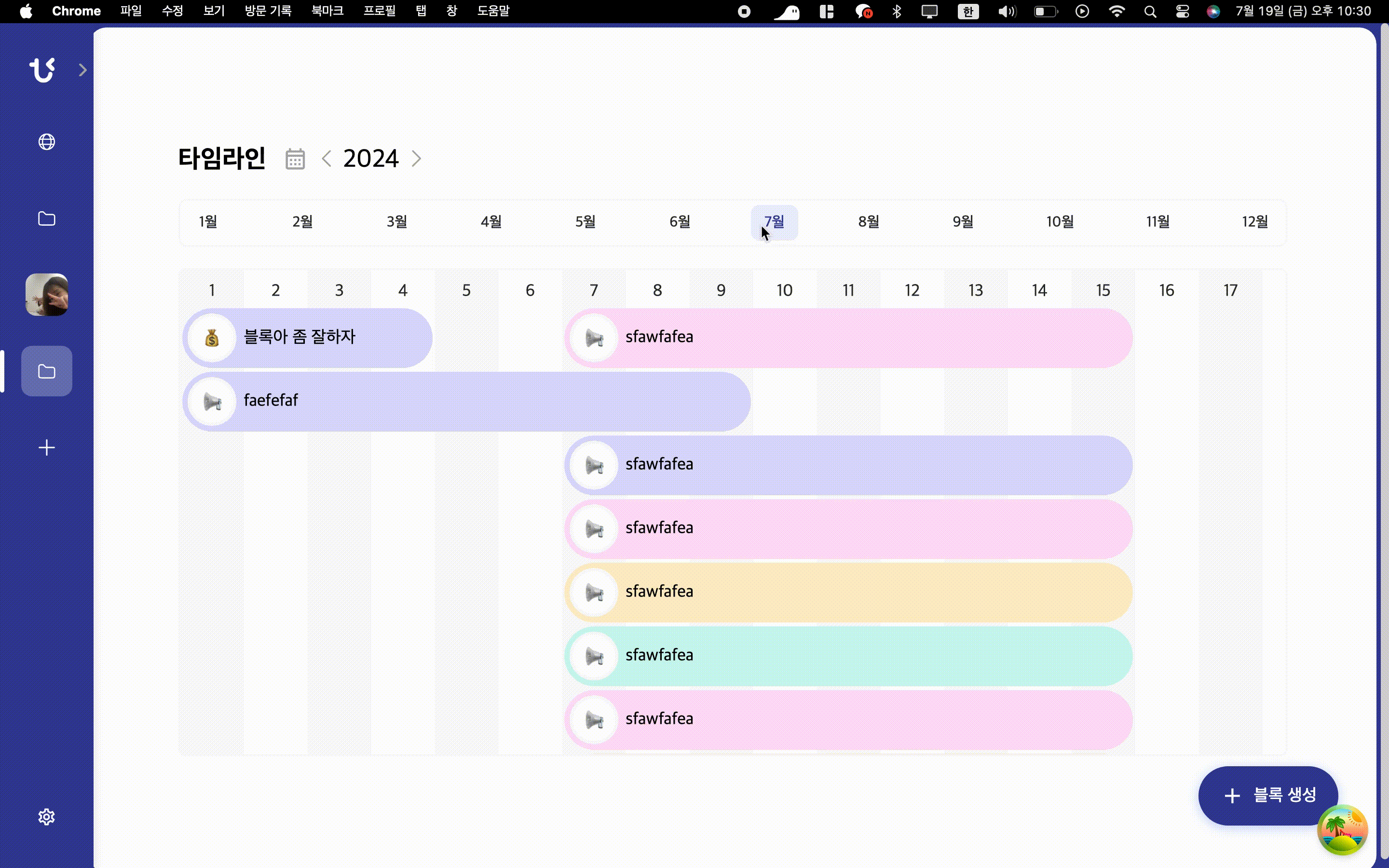Open macOS Control Center icon
The image size is (1389, 868).
(1182, 11)
